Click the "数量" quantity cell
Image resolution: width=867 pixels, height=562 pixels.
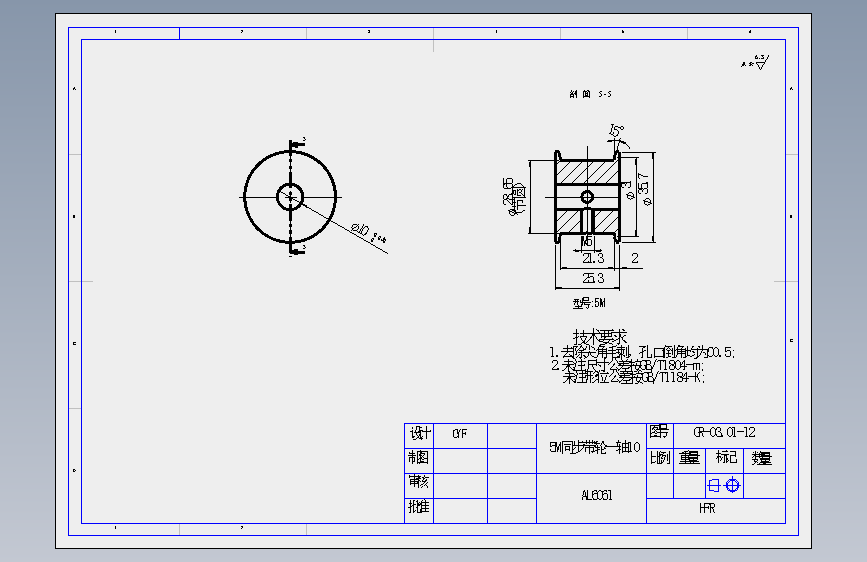[x=762, y=459]
